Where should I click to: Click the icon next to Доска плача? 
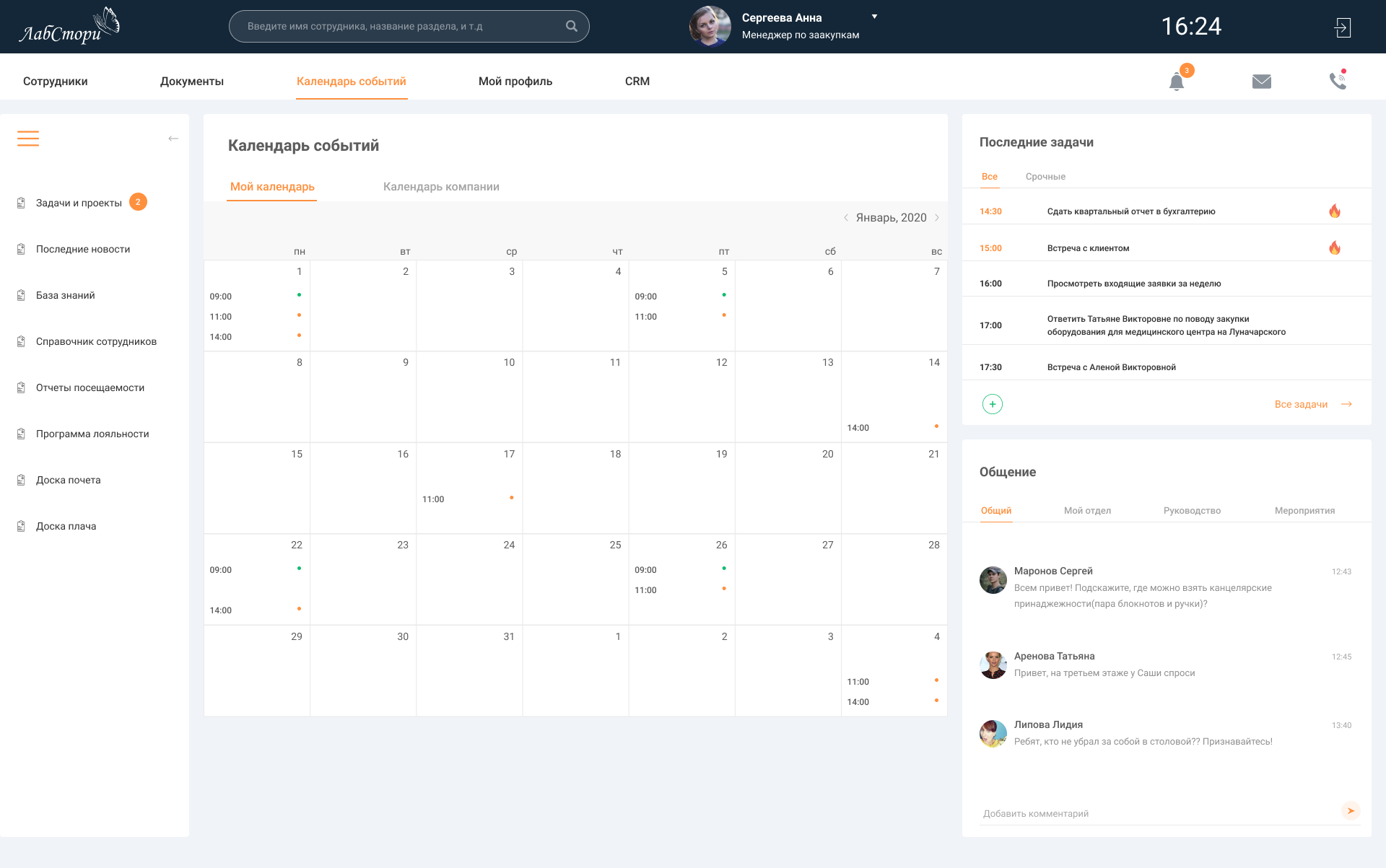[x=21, y=526]
